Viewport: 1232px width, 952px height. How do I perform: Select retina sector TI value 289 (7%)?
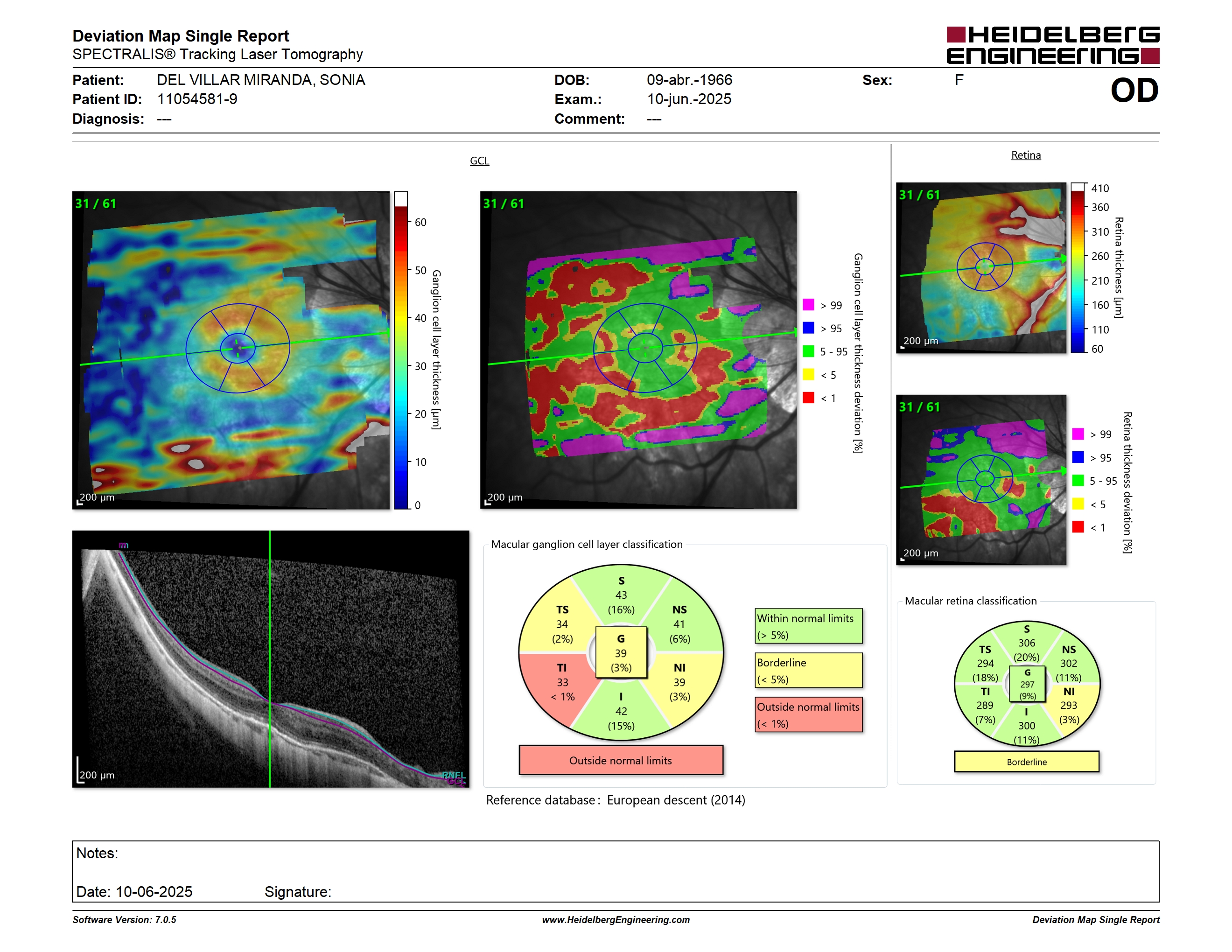point(985,706)
